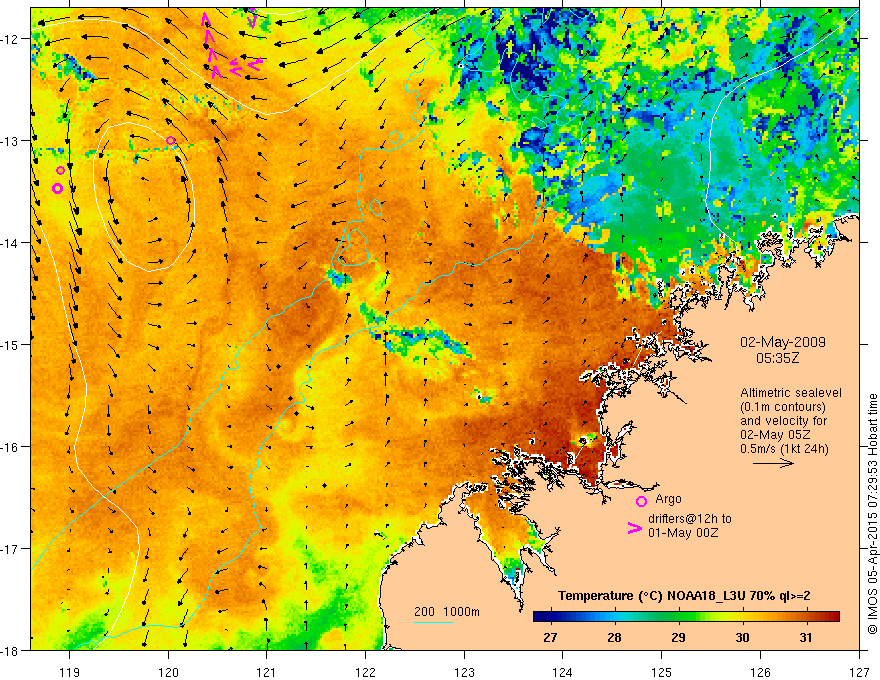The height and width of the screenshot is (680, 880).
Task: Click the latitude axis label -17
Action: click(10, 548)
